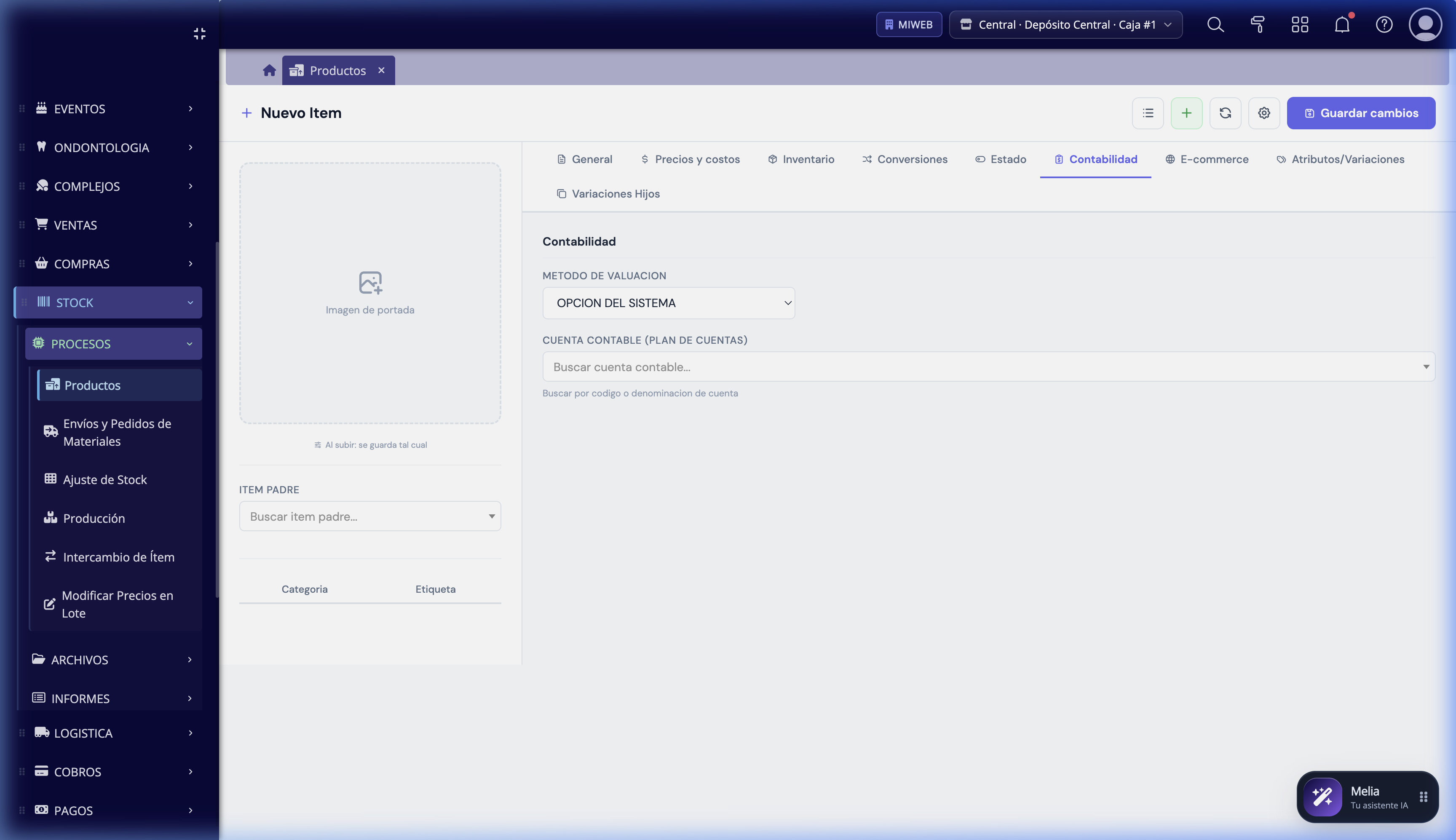
Task: Open the user profile avatar
Action: [x=1425, y=24]
